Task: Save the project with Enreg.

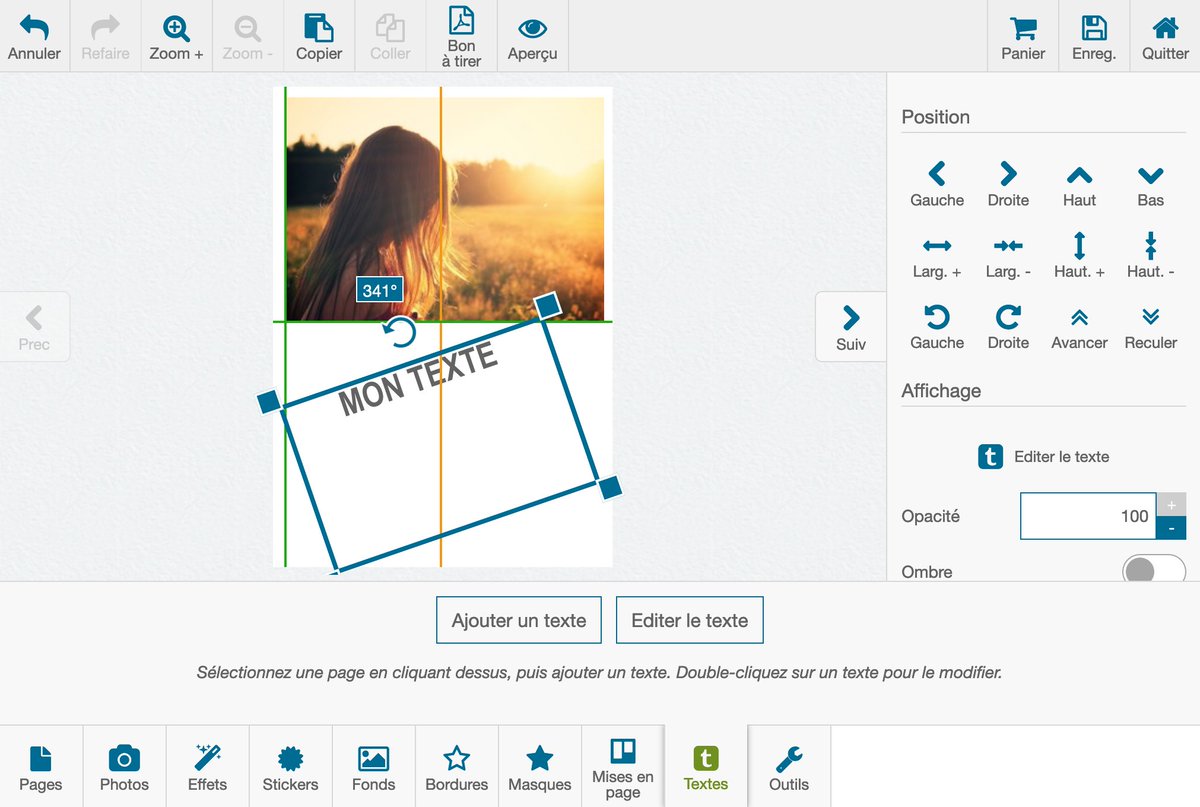Action: click(1093, 35)
